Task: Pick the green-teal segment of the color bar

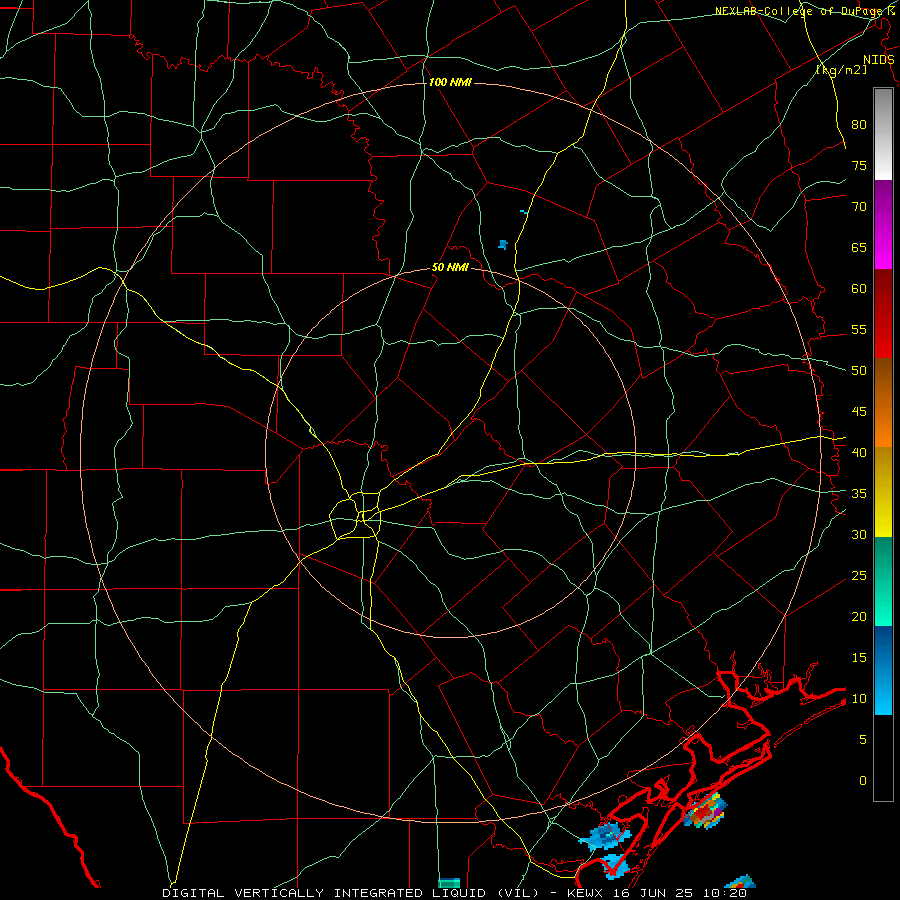Action: coord(883,581)
